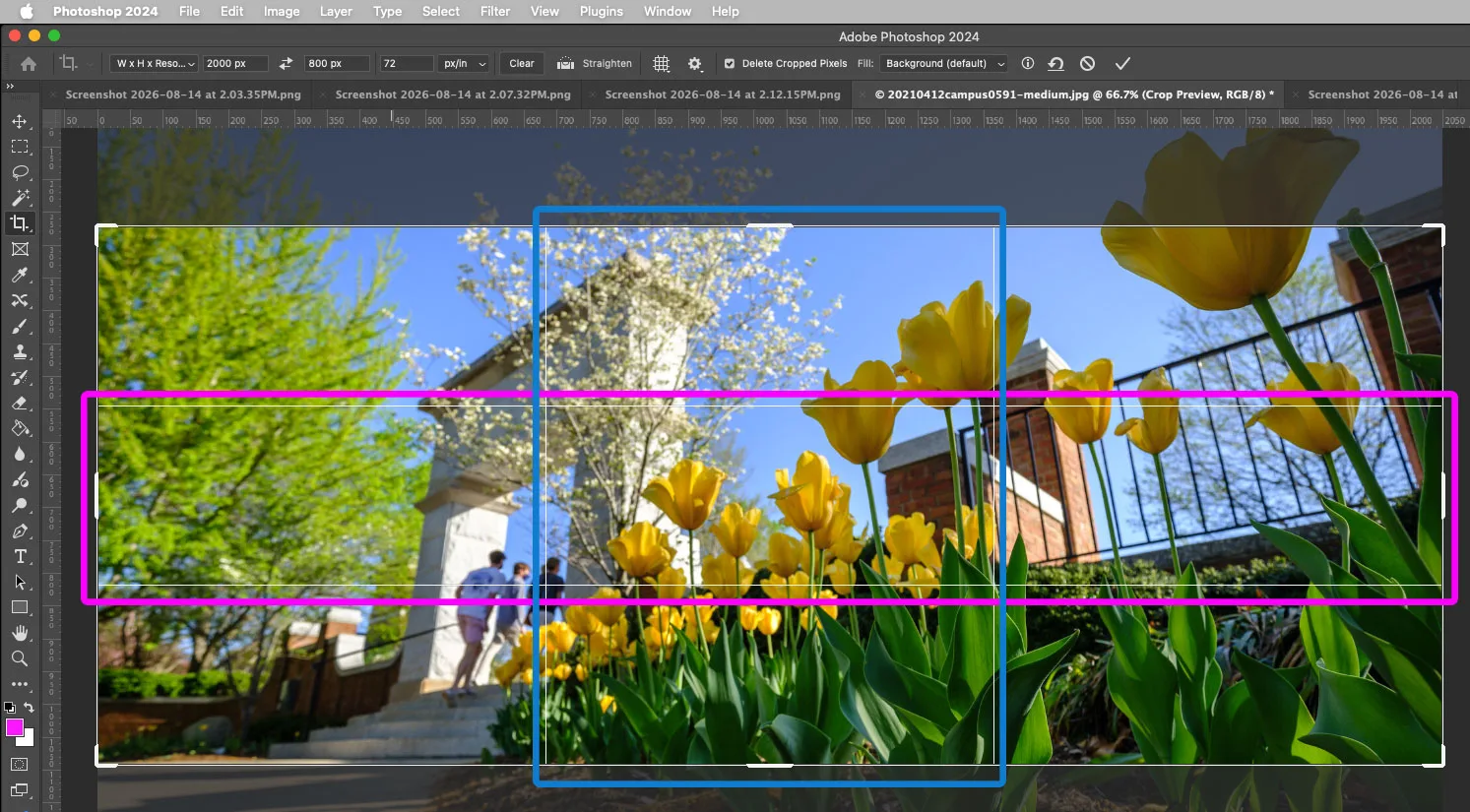Toggle Quick Mask mode
Viewport: 1470px width, 812px height.
point(20,764)
